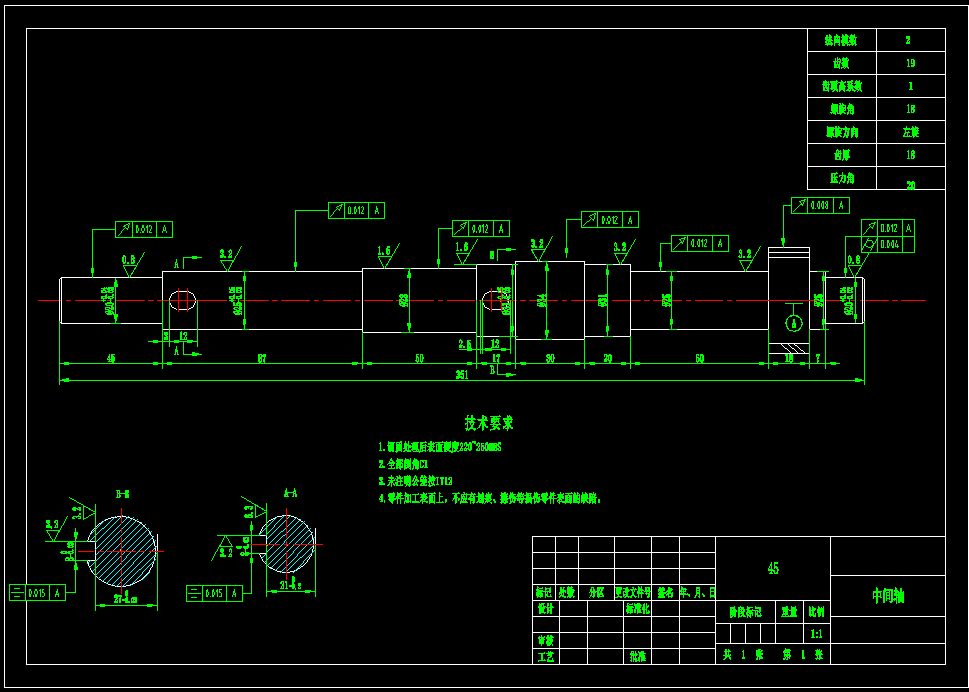Click the 0.004 cylindricity tolerance frame
This screenshot has width=969, height=692.
point(888,244)
